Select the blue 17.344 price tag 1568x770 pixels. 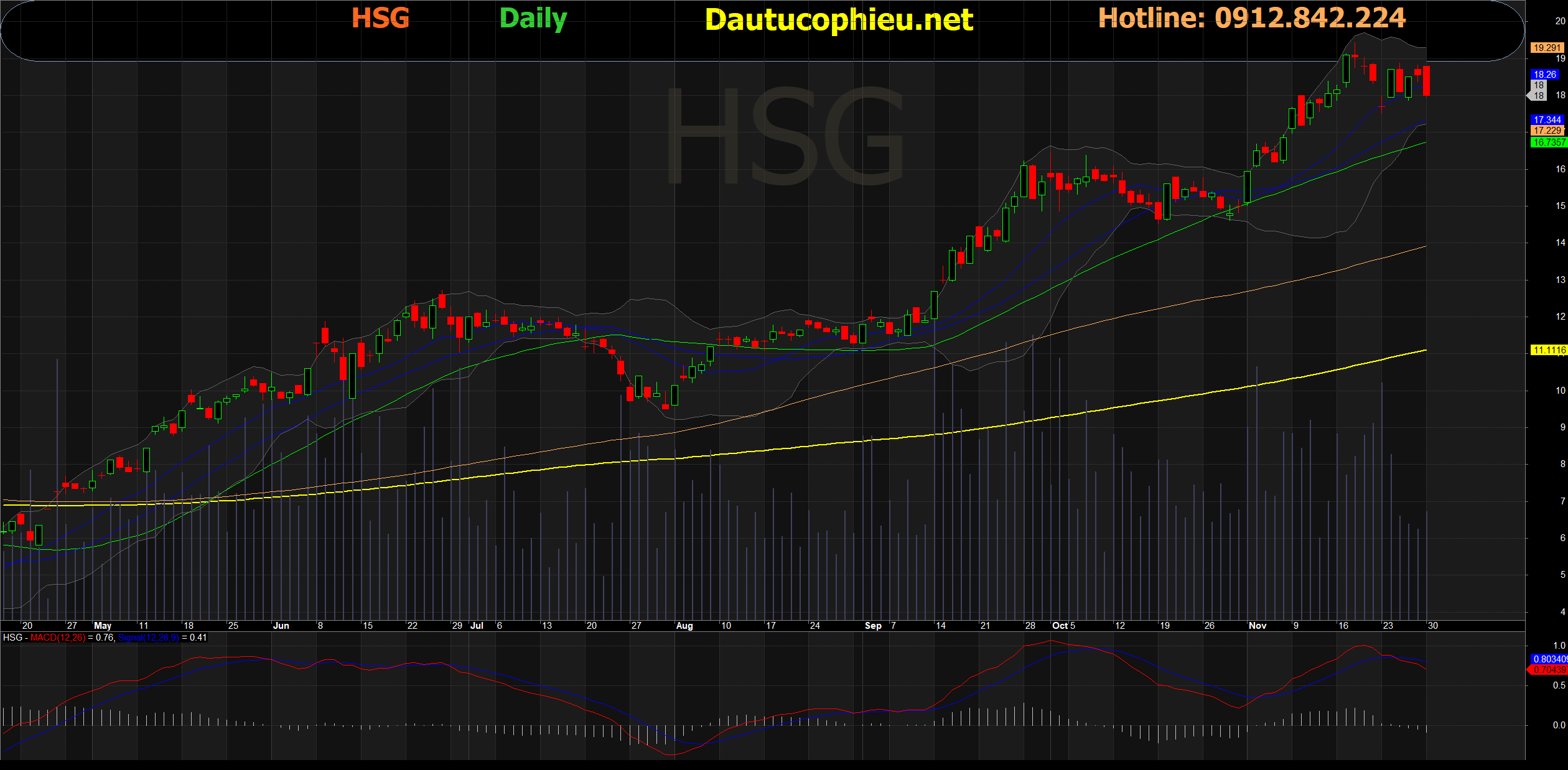click(1547, 120)
